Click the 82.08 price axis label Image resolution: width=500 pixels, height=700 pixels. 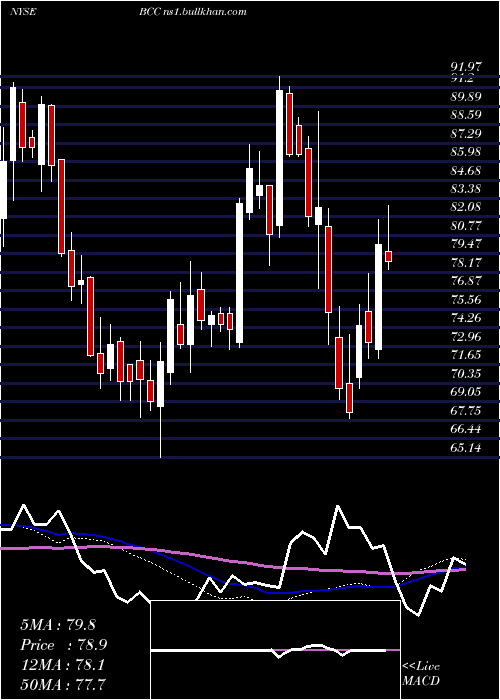coord(466,207)
